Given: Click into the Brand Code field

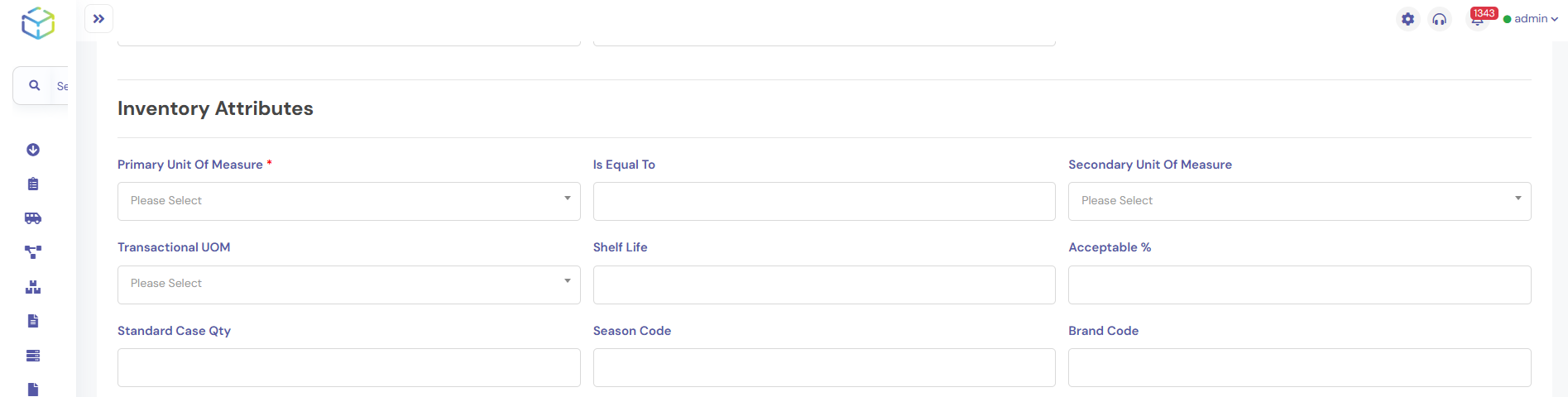Looking at the screenshot, I should pos(1299,367).
